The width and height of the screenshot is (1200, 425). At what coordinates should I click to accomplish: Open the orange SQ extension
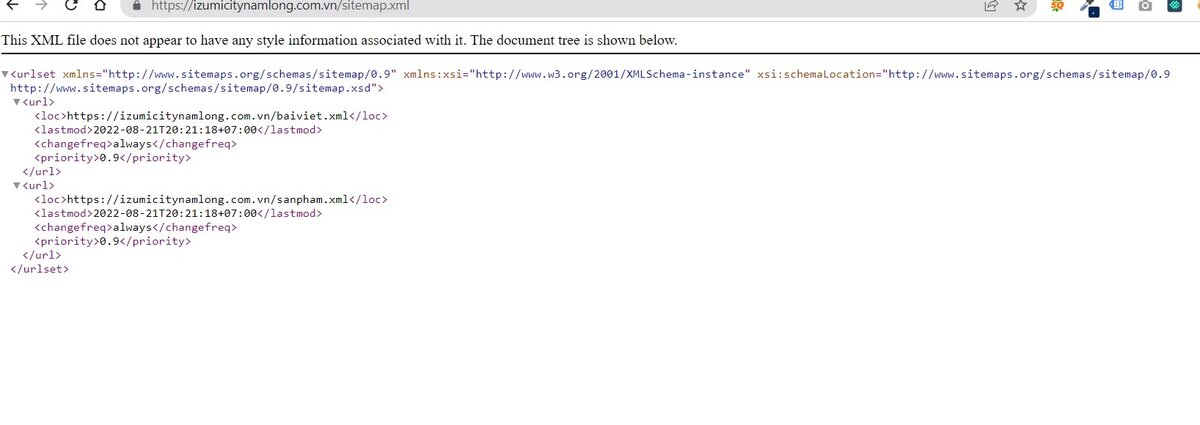pyautogui.click(x=1057, y=5)
